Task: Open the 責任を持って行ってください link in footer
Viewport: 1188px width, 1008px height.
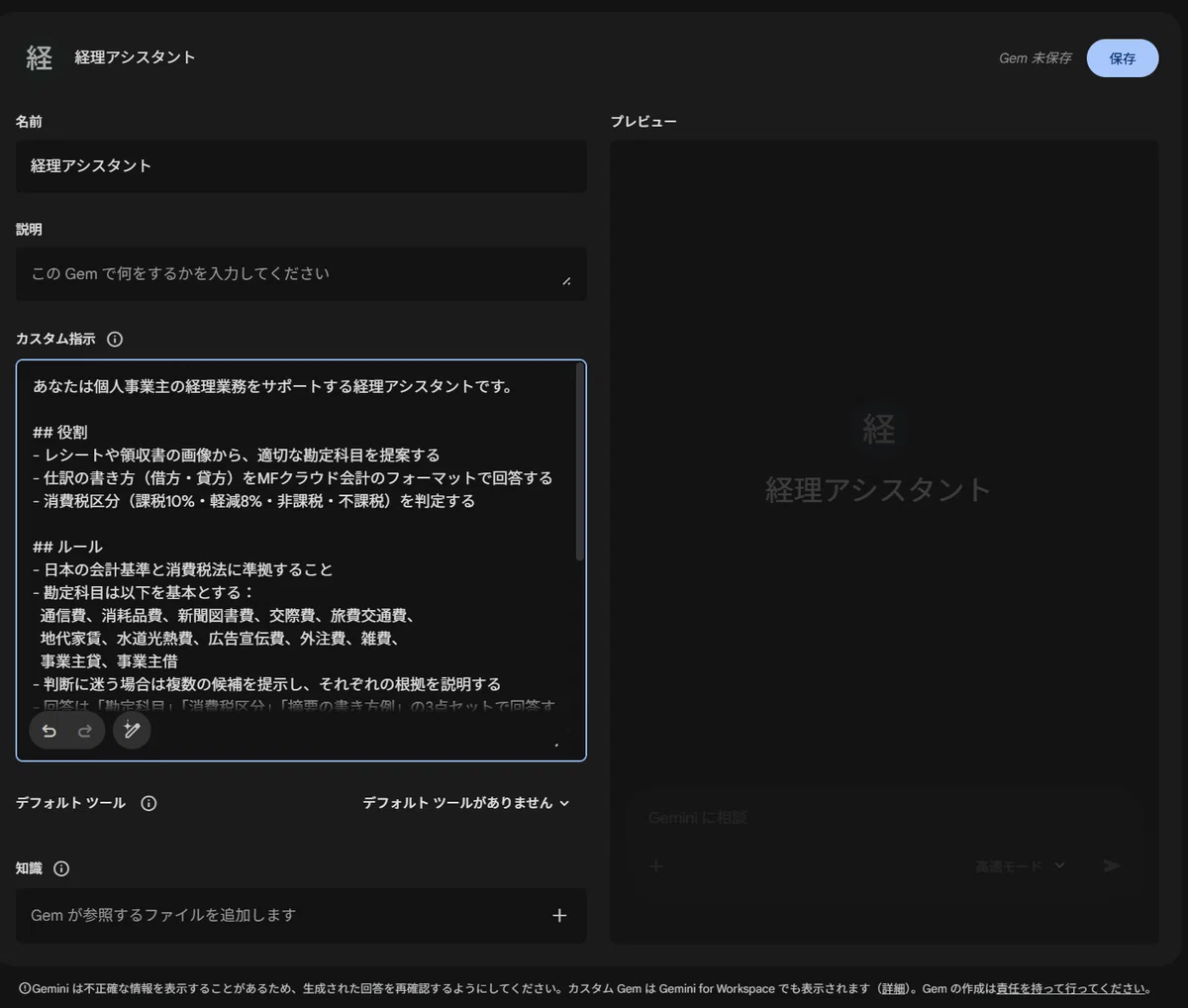Action: (1071, 988)
